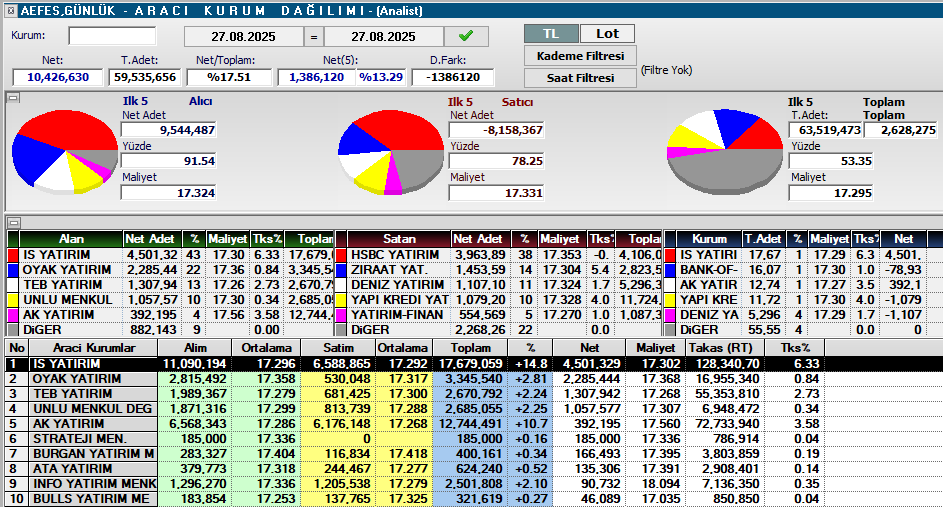Click the T.Adet value 59,535,656
Screen dimensions: 943x507
pos(144,77)
